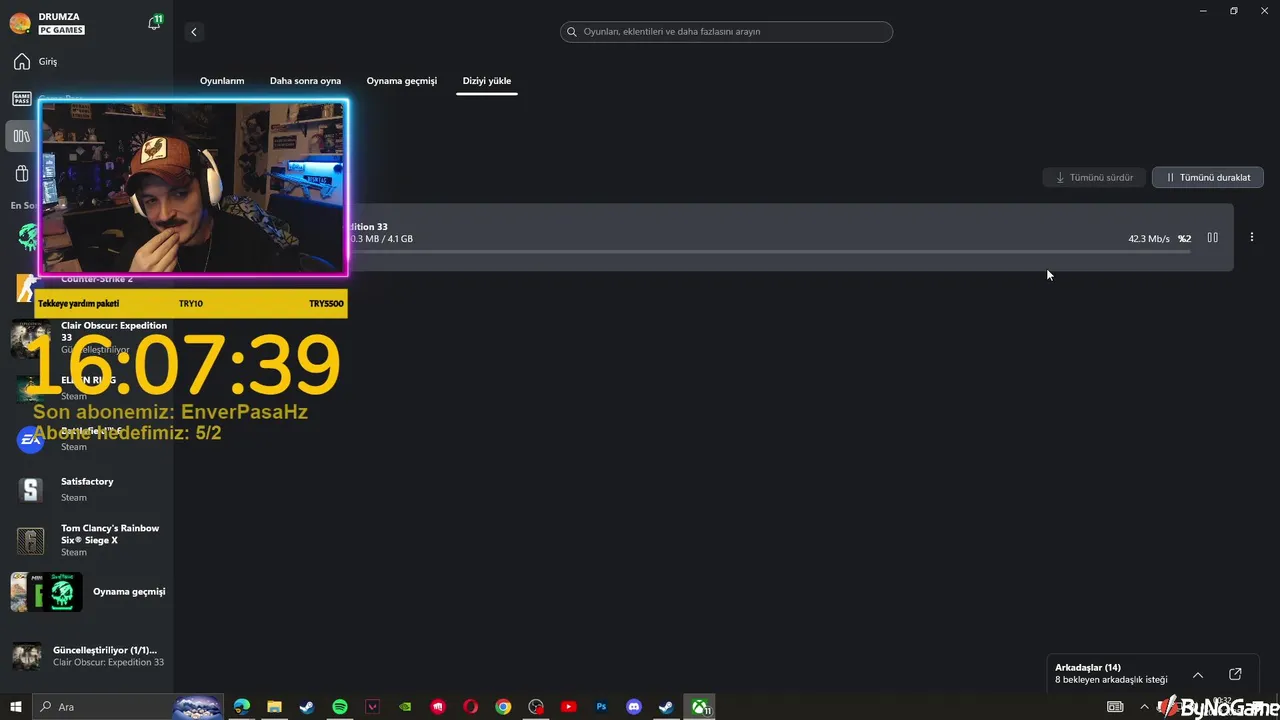The height and width of the screenshot is (720, 1280).
Task: Click the Satisfactory game icon in sidebar
Action: 30,489
